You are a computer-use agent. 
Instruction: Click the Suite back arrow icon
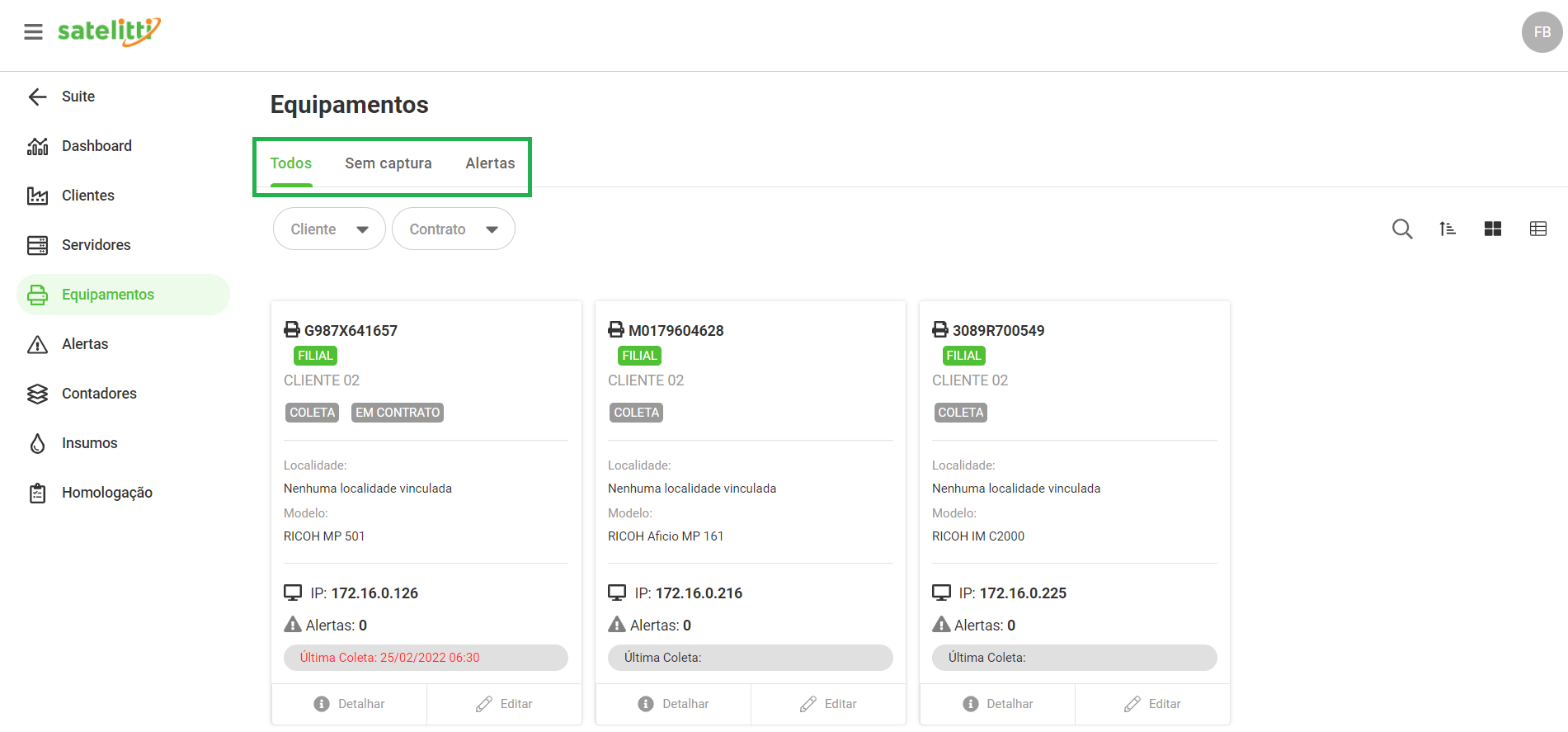(37, 97)
